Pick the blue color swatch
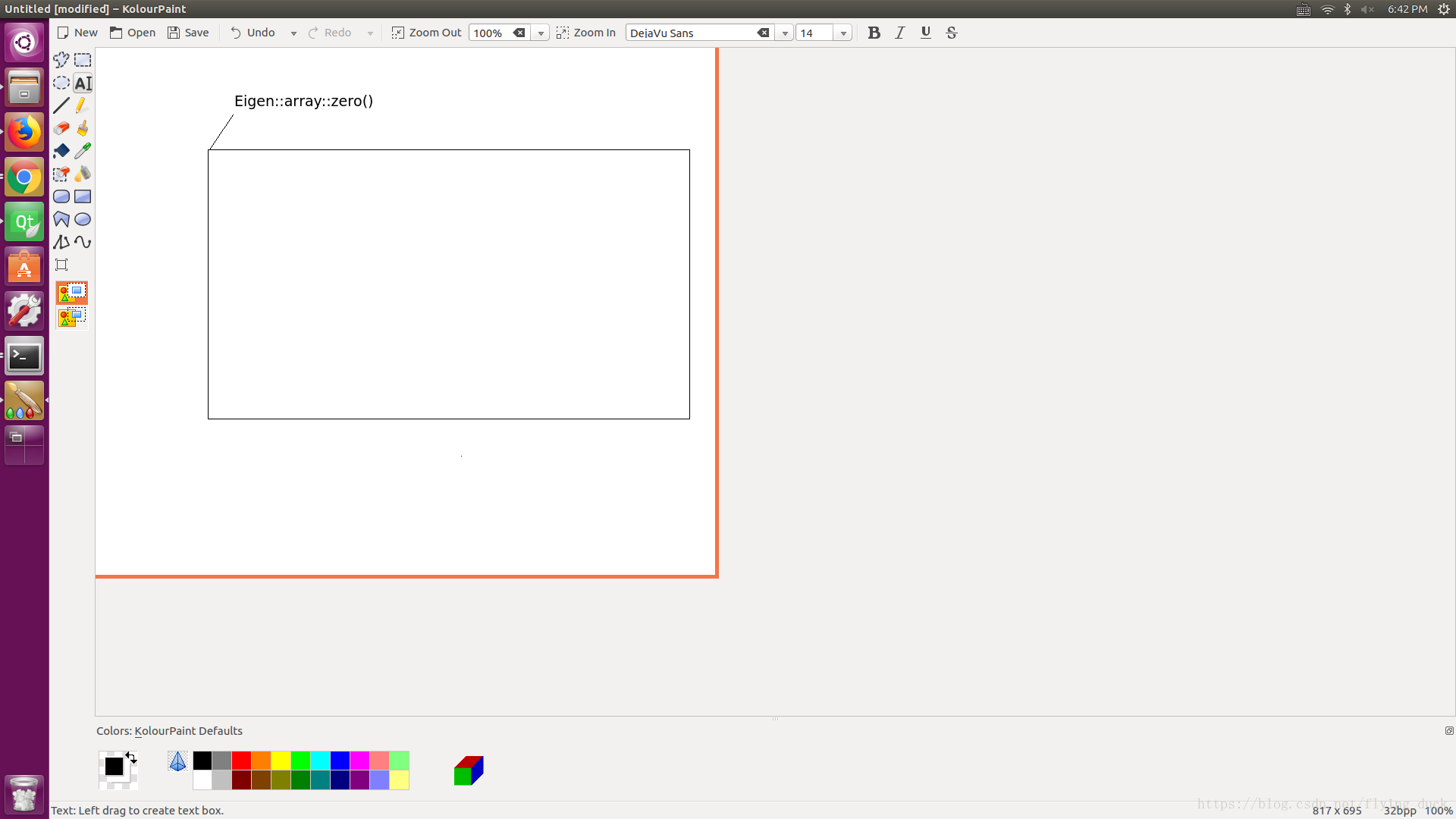Viewport: 1456px width, 819px height. point(340,761)
